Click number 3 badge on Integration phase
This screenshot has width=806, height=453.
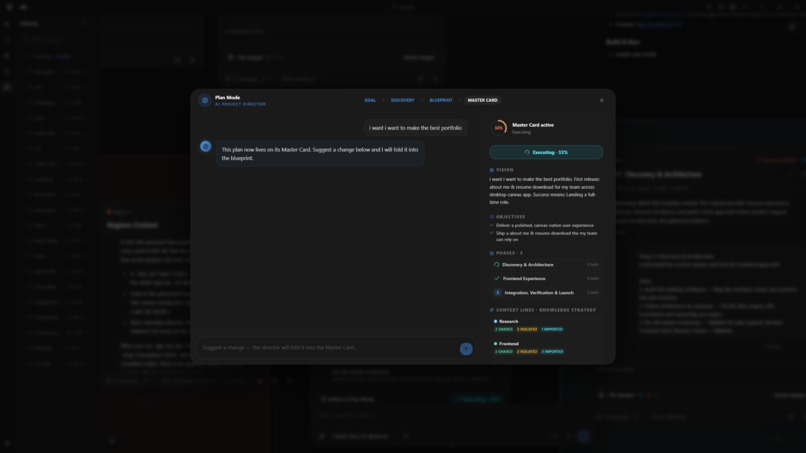click(x=498, y=293)
